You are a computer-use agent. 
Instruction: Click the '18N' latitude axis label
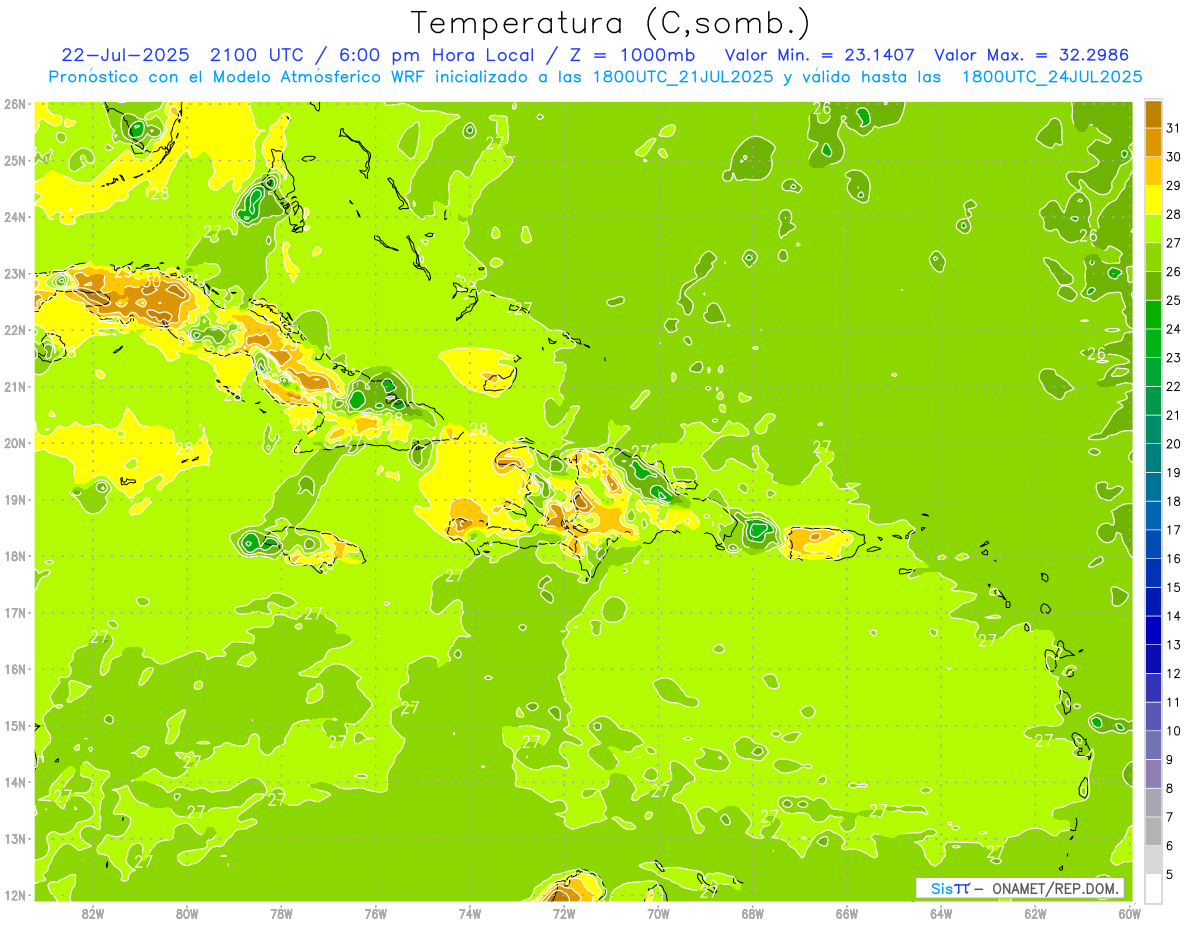(x=15, y=556)
